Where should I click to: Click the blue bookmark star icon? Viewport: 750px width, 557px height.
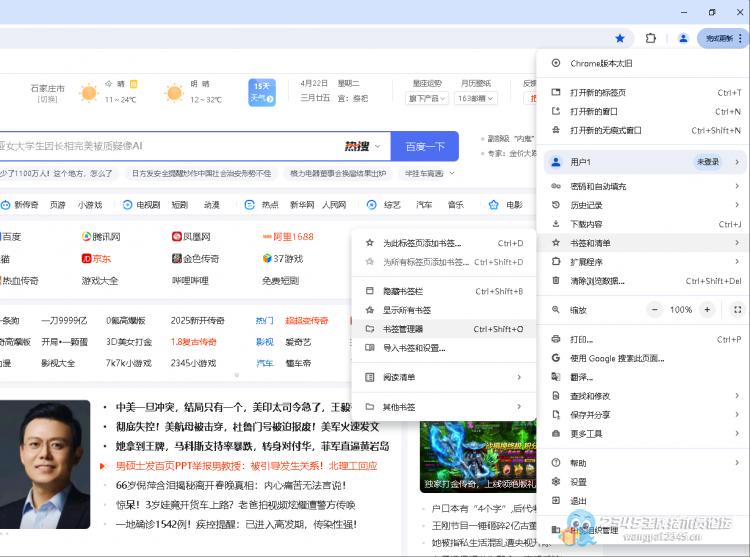620,38
